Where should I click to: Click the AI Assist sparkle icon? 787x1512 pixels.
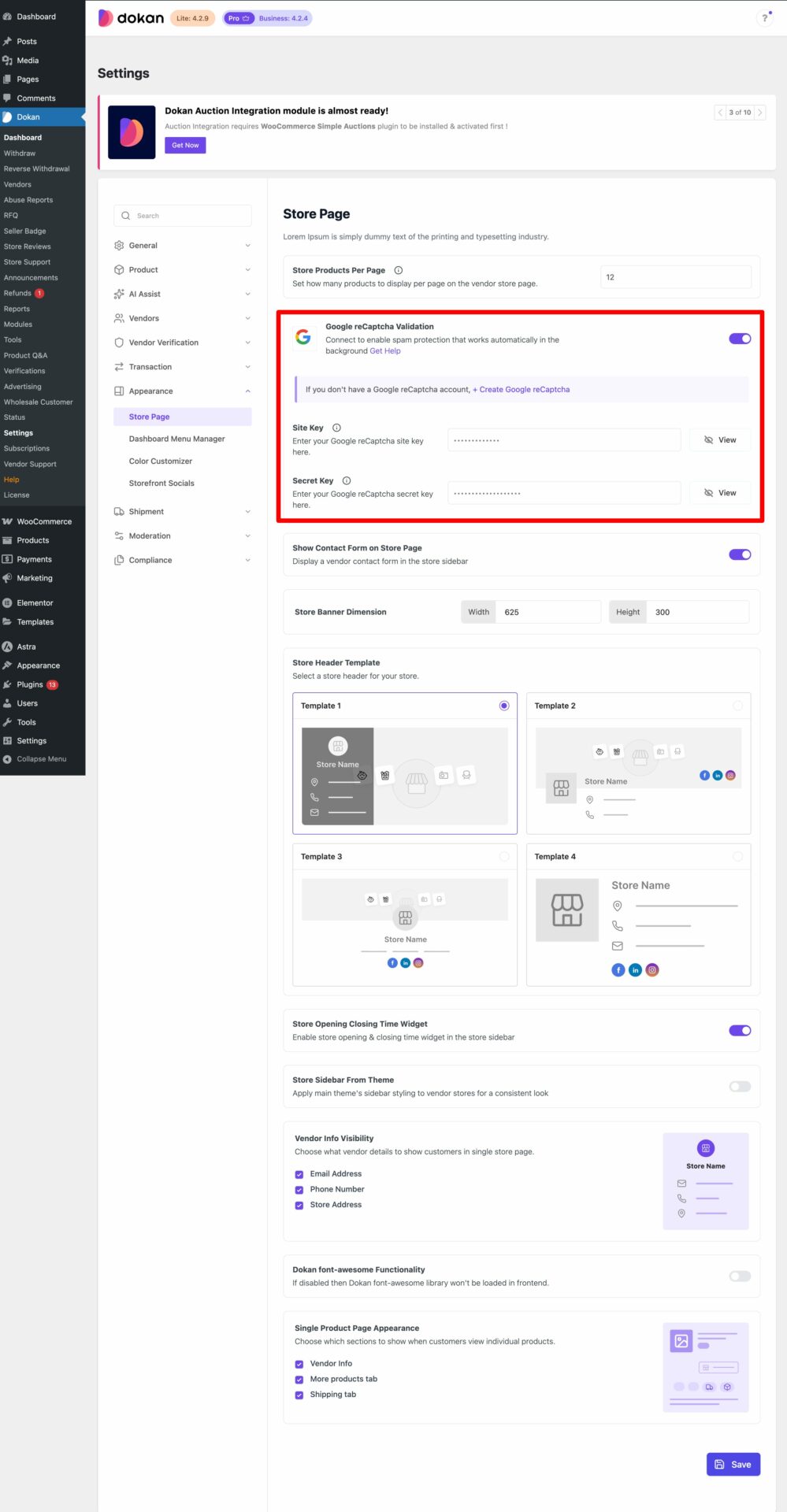click(x=119, y=294)
